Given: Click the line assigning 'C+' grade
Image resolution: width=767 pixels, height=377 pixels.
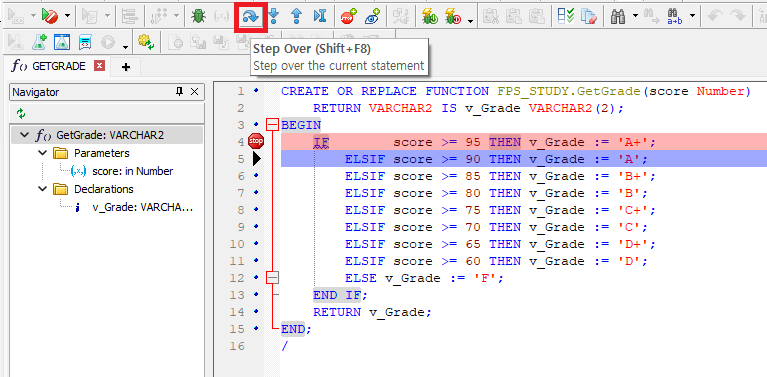Looking at the screenshot, I should click(500, 210).
